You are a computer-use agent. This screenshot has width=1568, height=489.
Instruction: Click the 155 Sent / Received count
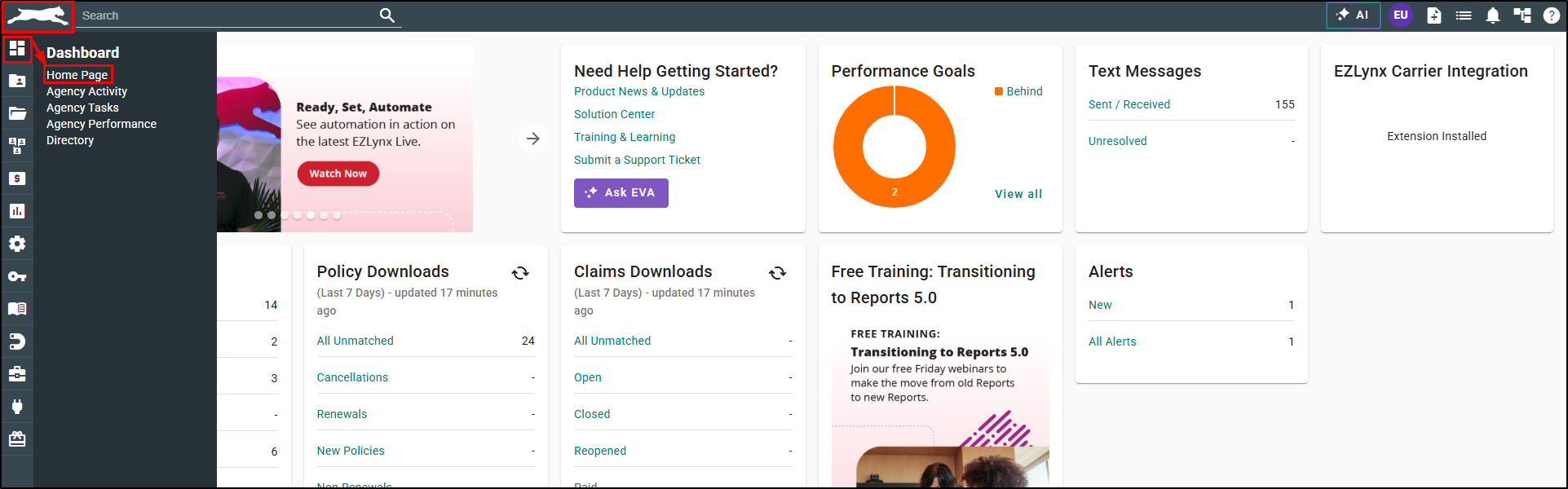click(x=1285, y=104)
